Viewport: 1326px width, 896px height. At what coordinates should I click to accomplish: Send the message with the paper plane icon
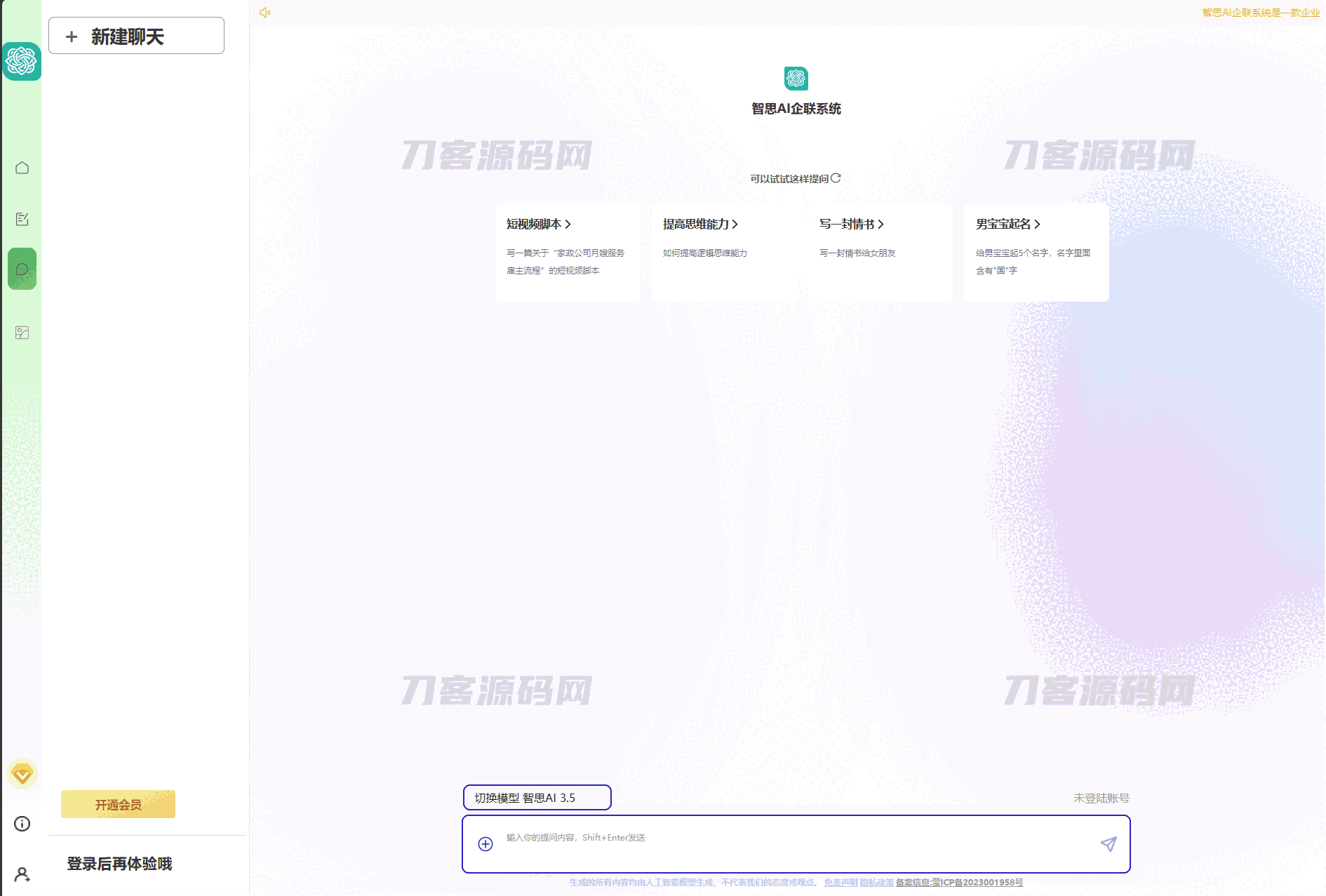1109,844
